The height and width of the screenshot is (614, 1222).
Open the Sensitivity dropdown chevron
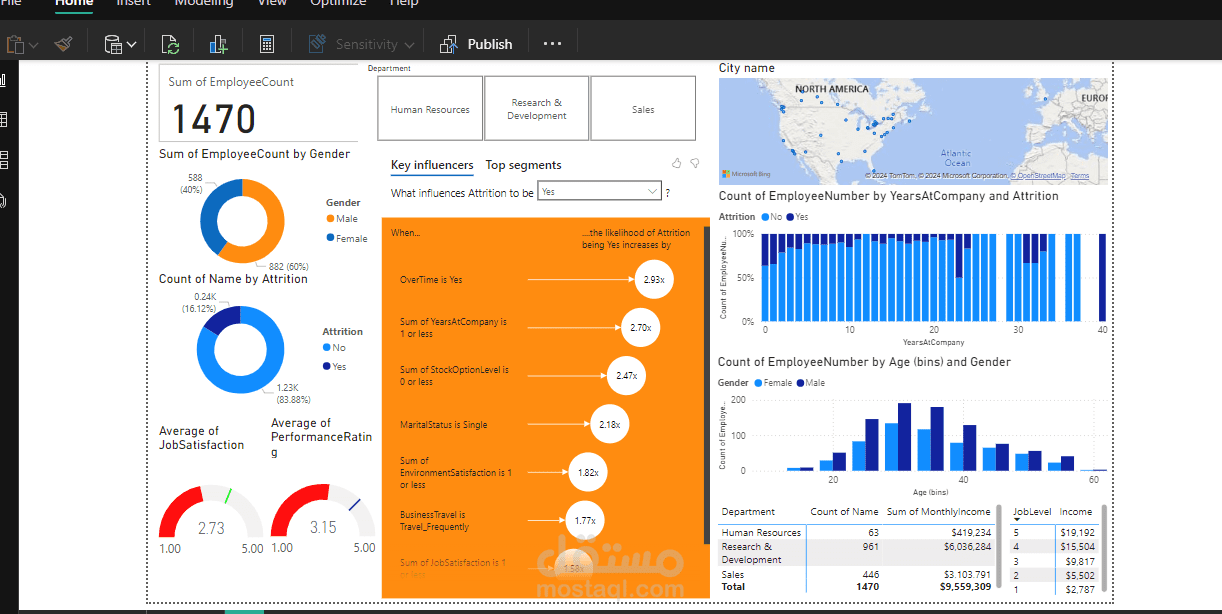click(408, 45)
